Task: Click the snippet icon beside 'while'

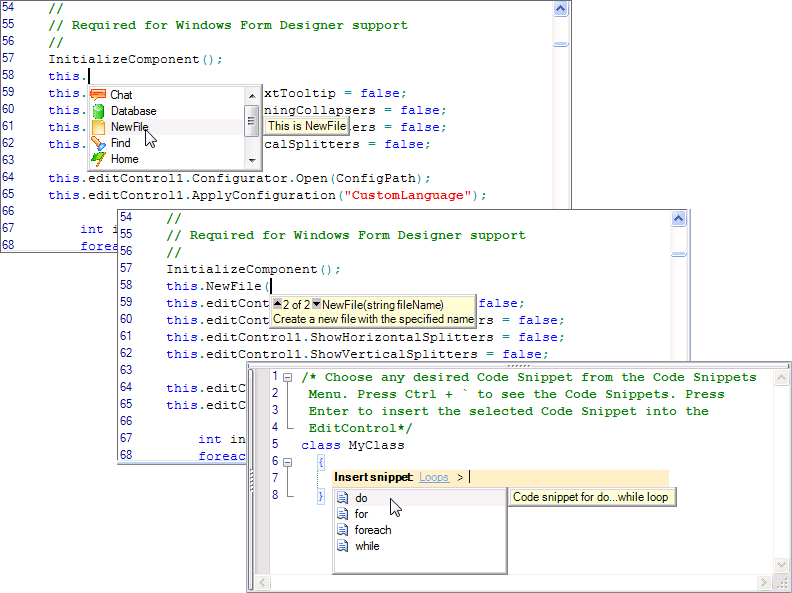Action: [x=342, y=546]
